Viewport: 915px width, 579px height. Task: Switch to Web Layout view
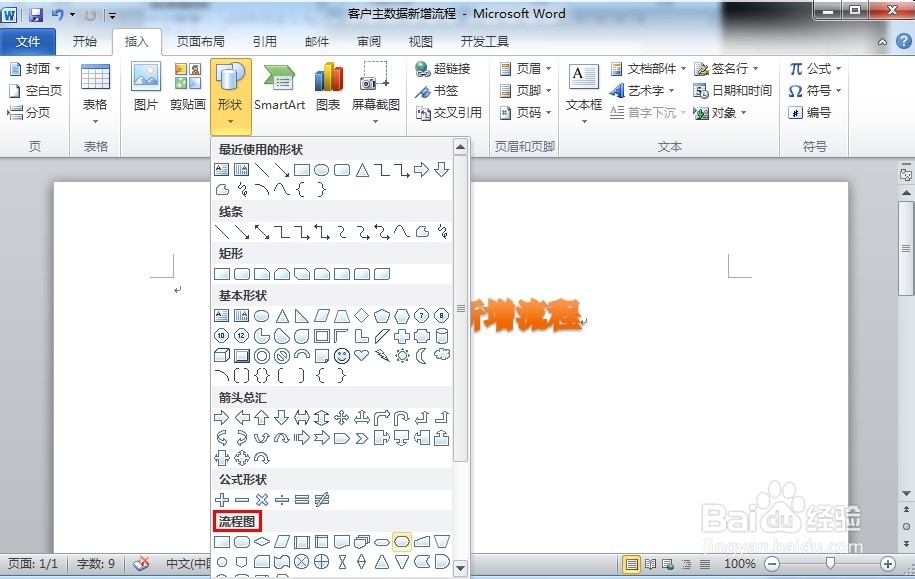(x=666, y=564)
